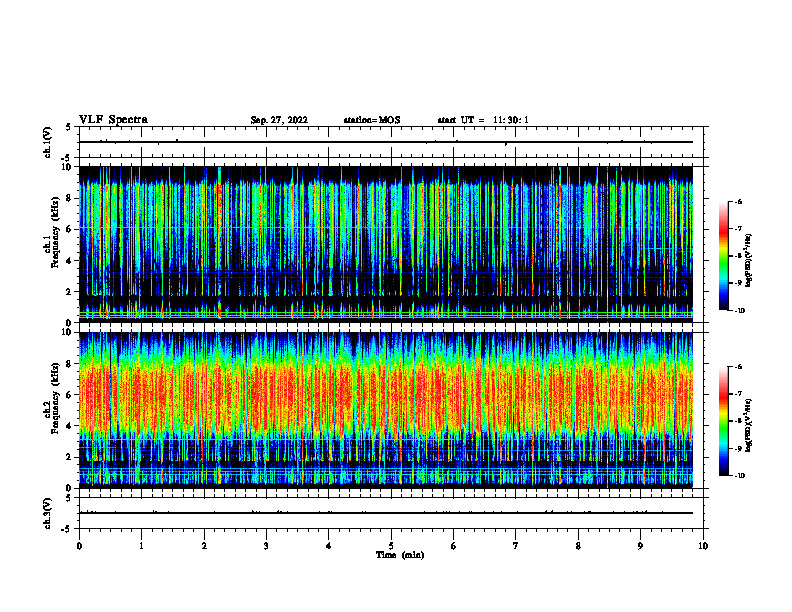Select the date "Sep. 27, 2022"
The width and height of the screenshot is (792, 612).
[x=279, y=120]
